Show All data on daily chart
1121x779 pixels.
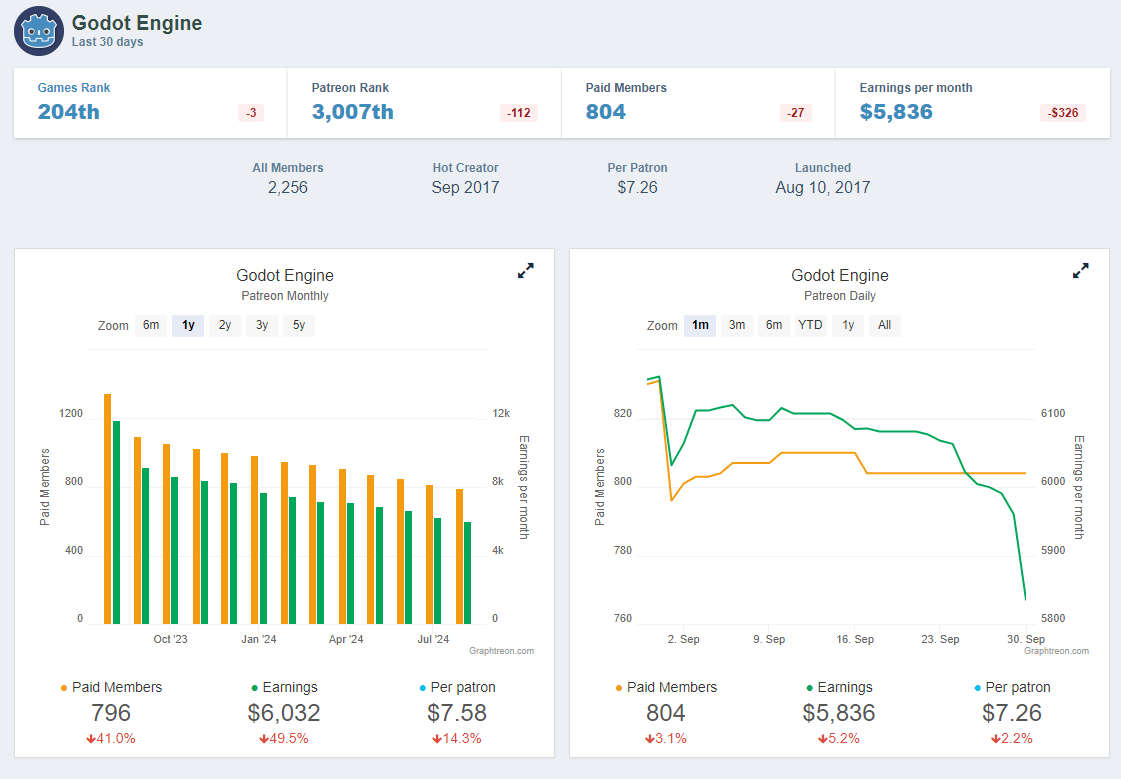(x=885, y=325)
